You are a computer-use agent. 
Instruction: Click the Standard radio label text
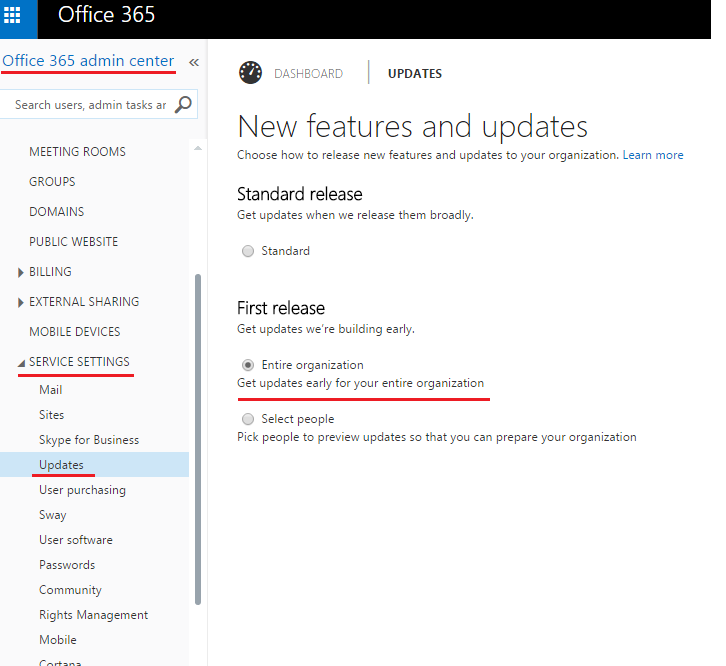click(285, 251)
